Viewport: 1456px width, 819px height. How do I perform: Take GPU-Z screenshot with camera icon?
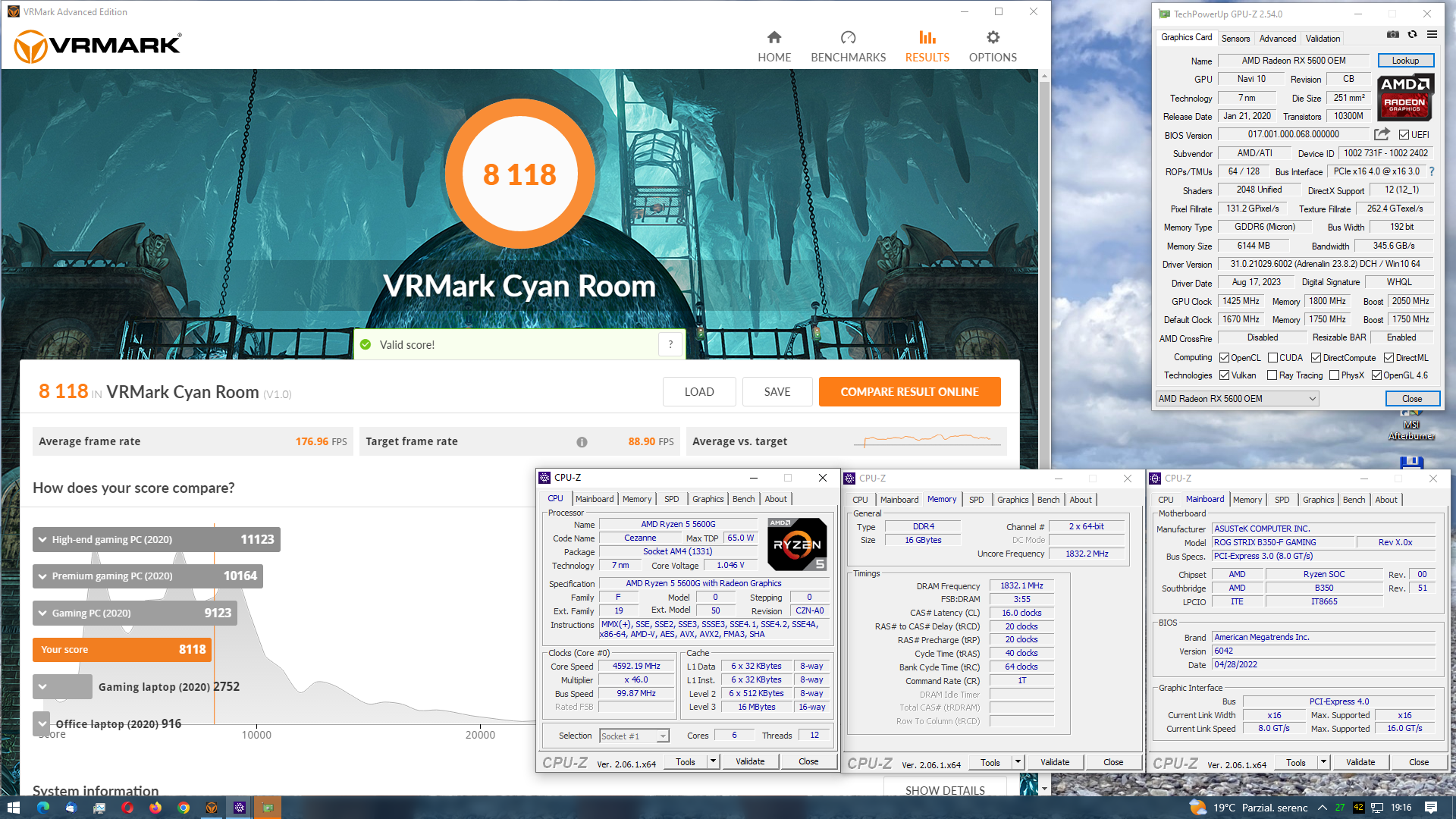tap(1393, 35)
